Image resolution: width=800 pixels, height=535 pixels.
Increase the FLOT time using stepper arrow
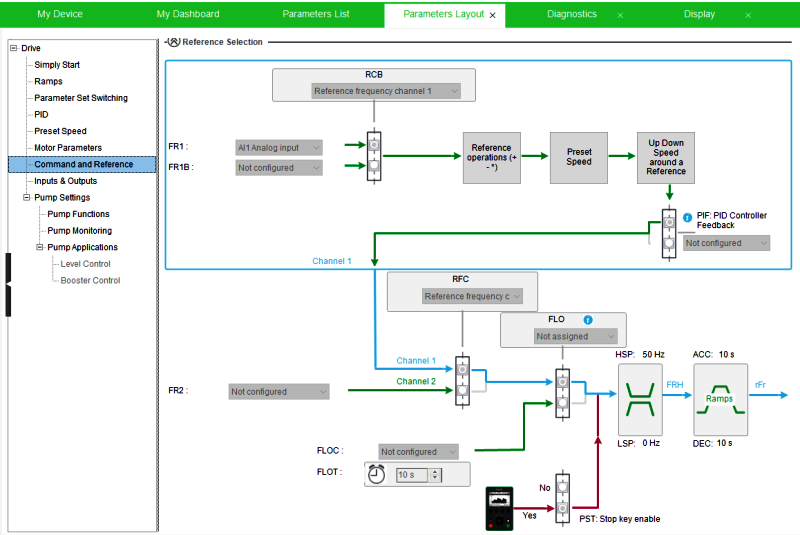(435, 471)
